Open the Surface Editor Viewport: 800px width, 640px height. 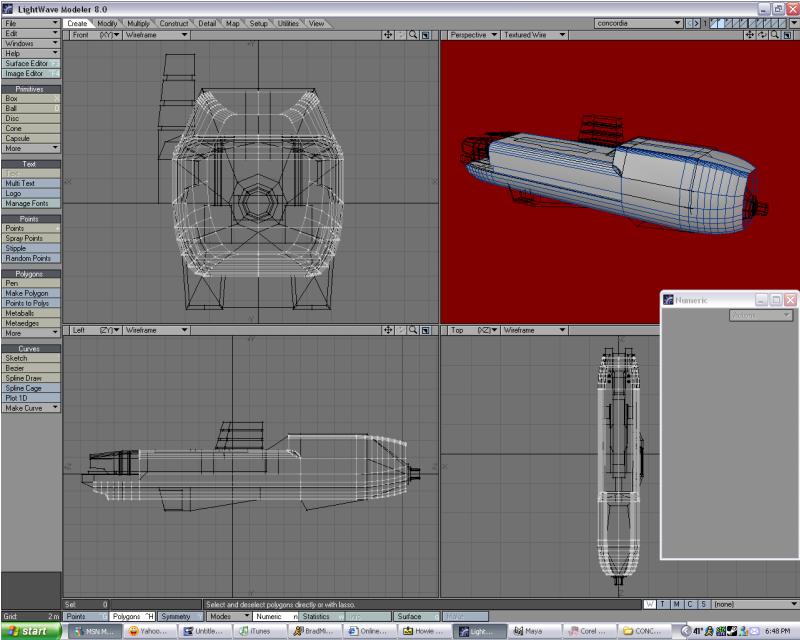pyautogui.click(x=31, y=63)
